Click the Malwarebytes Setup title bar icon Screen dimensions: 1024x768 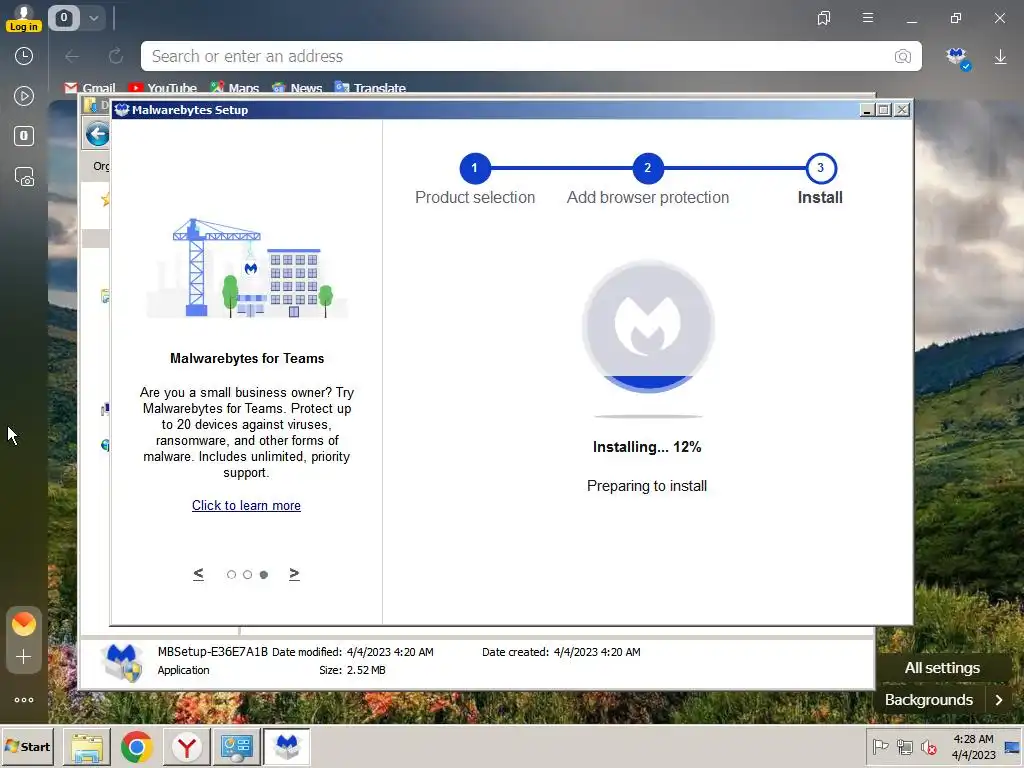pos(121,110)
